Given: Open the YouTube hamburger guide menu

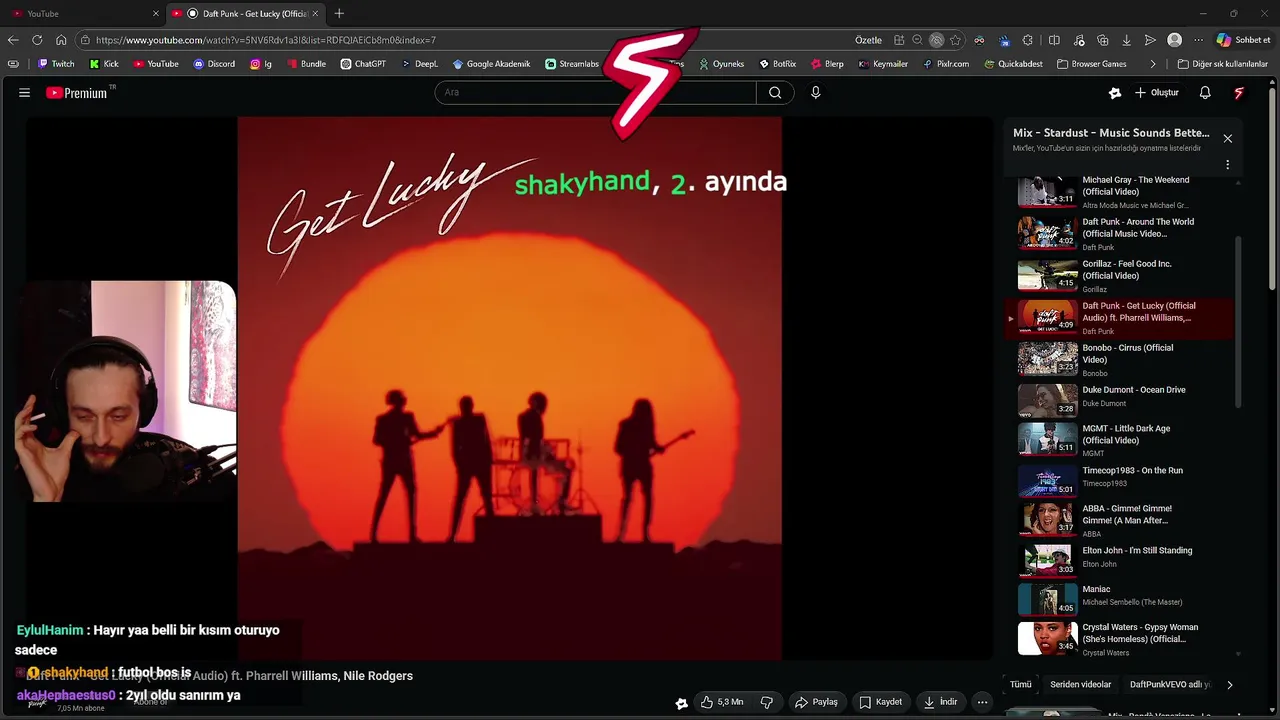Looking at the screenshot, I should pos(24,92).
